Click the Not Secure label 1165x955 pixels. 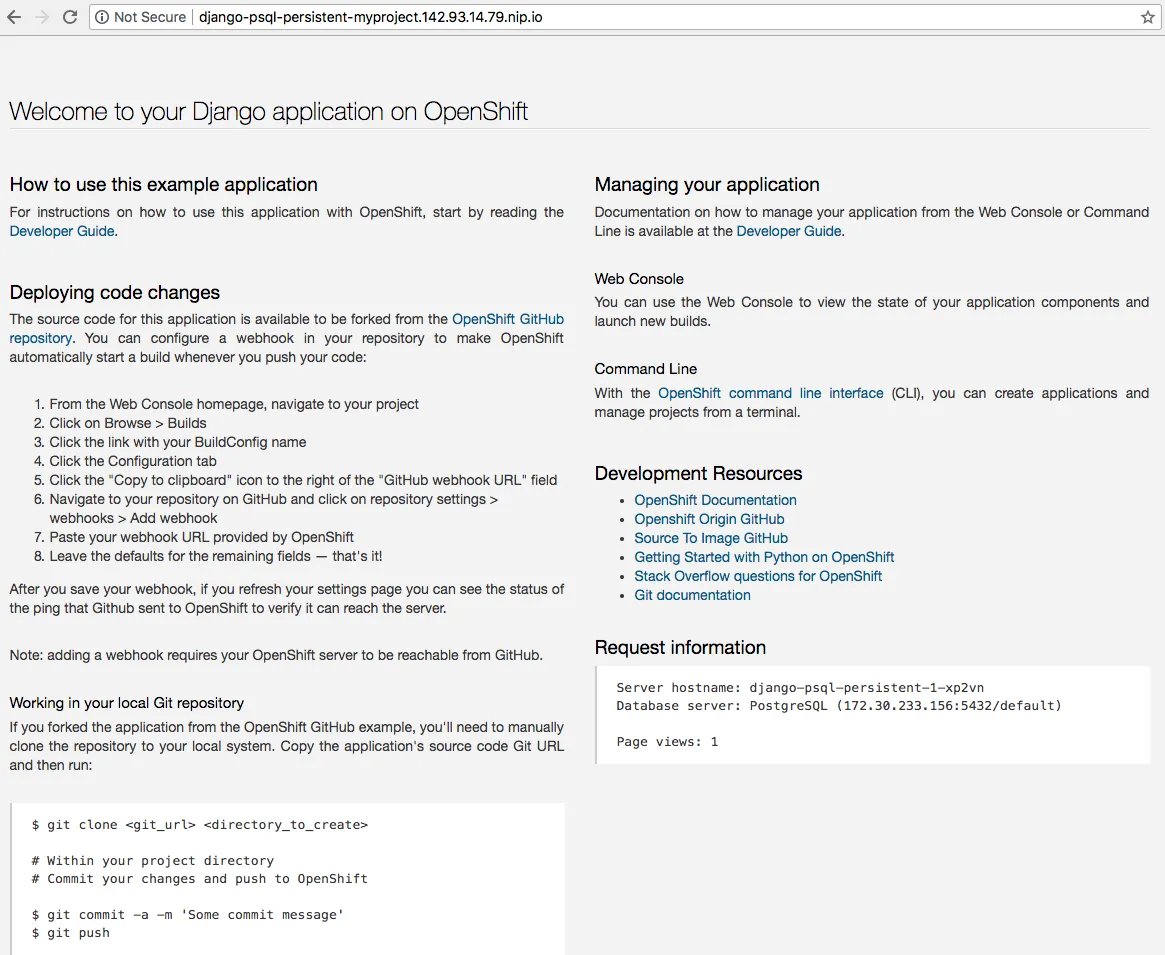point(149,17)
